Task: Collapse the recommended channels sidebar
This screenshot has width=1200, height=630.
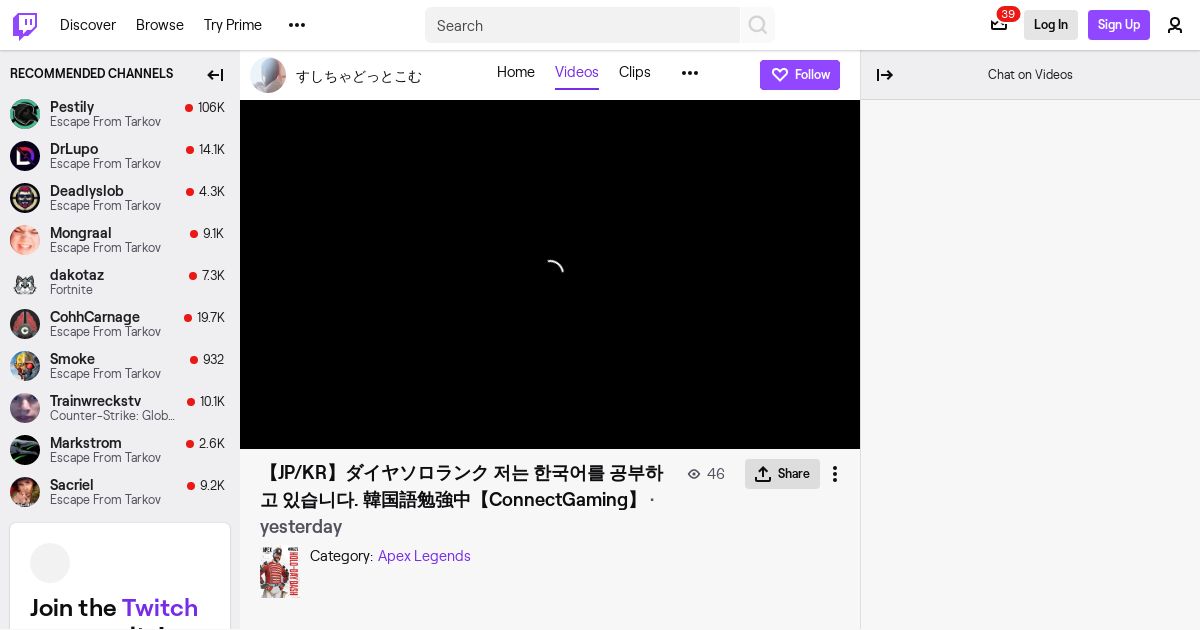Action: [215, 75]
